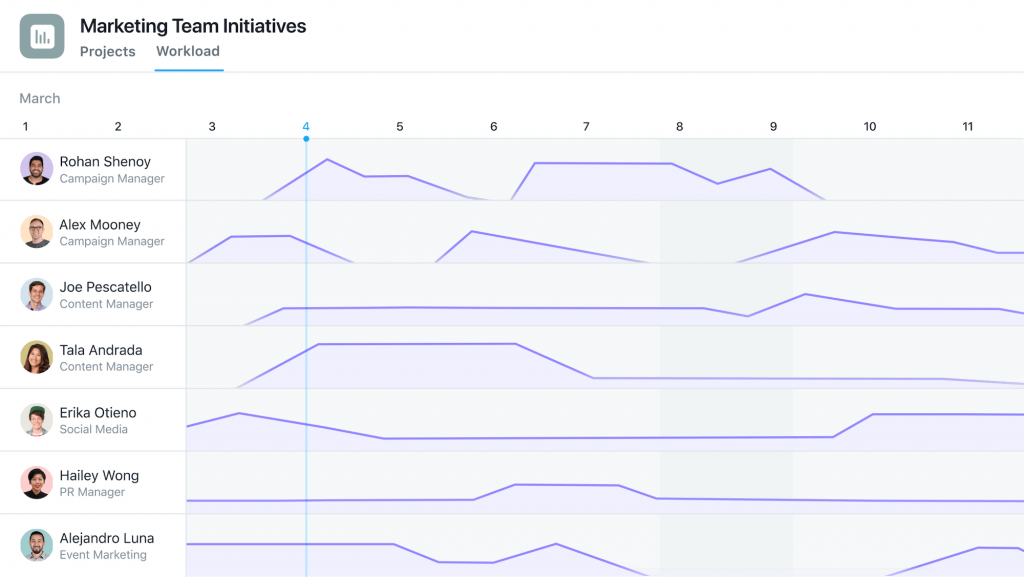Open Rohan Shenoy's profile avatar
1024x577 pixels.
(36, 169)
